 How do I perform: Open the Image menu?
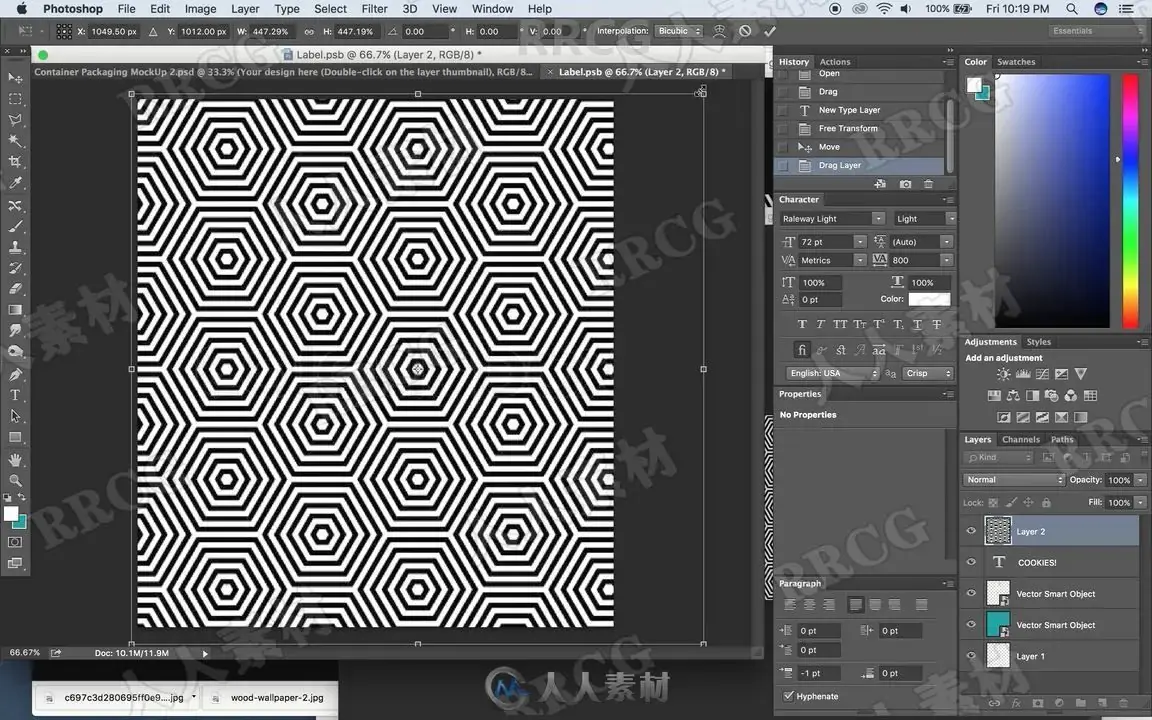pyautogui.click(x=200, y=9)
